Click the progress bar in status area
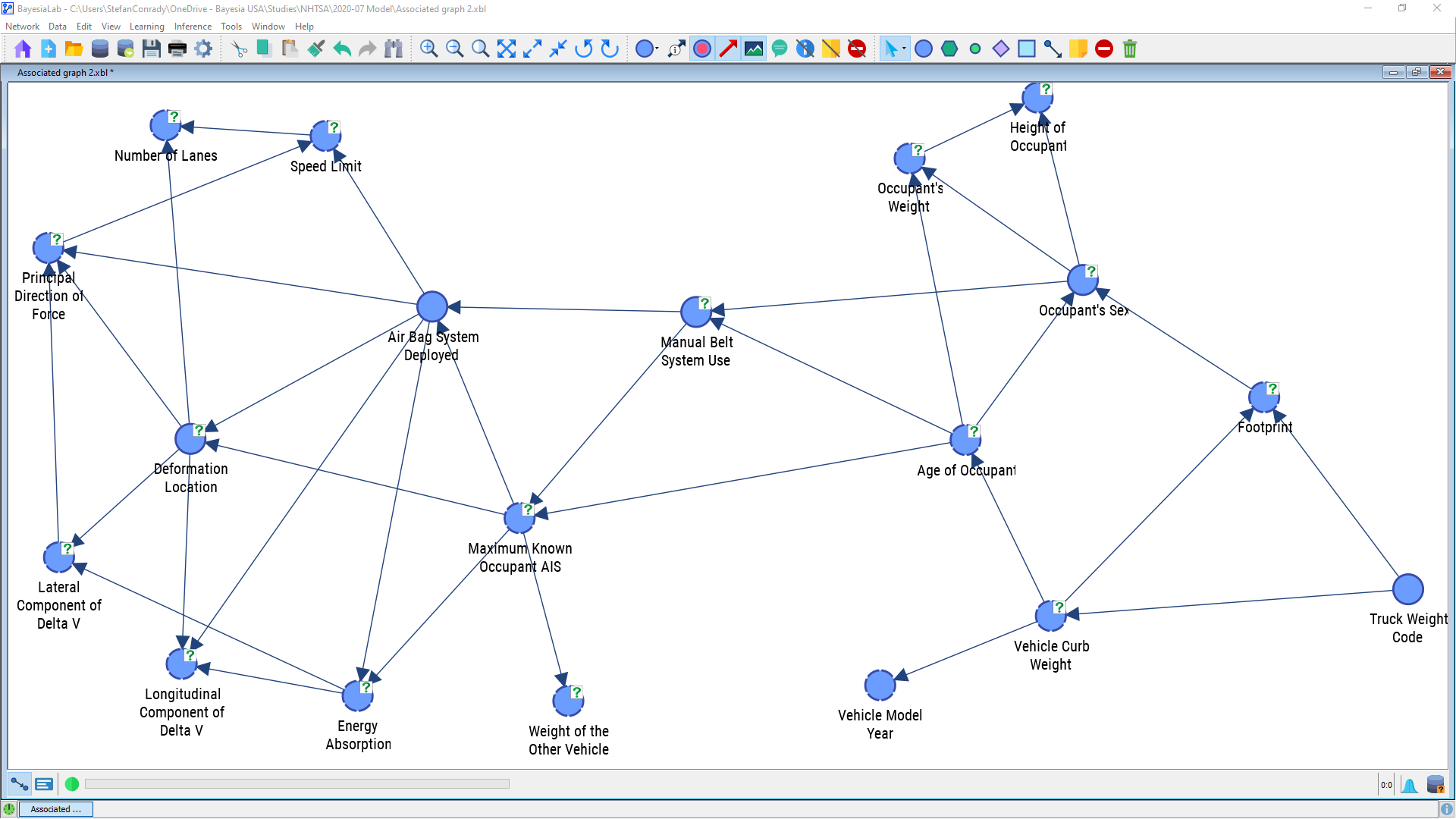 pyautogui.click(x=297, y=784)
